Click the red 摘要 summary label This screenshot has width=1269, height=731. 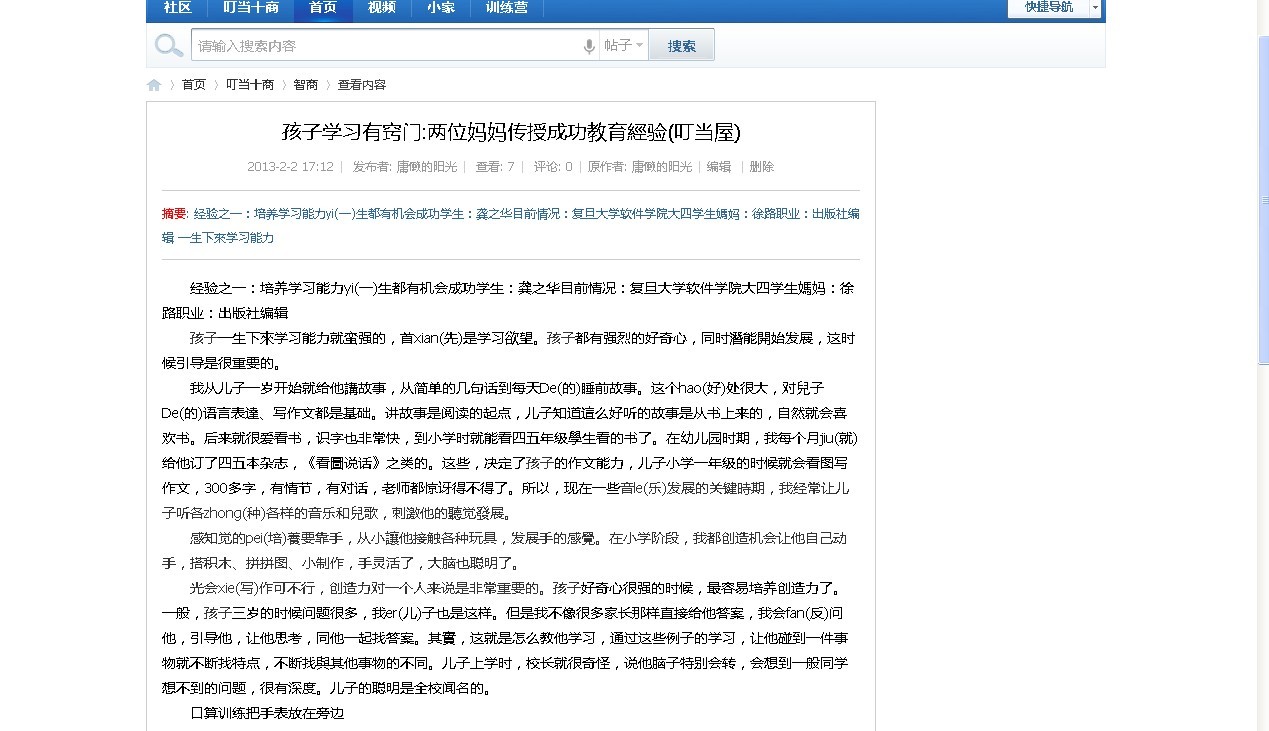174,213
